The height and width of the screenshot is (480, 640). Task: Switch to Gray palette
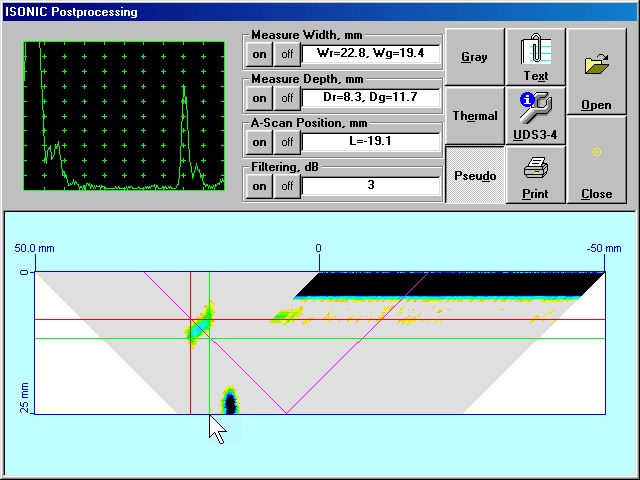click(474, 57)
